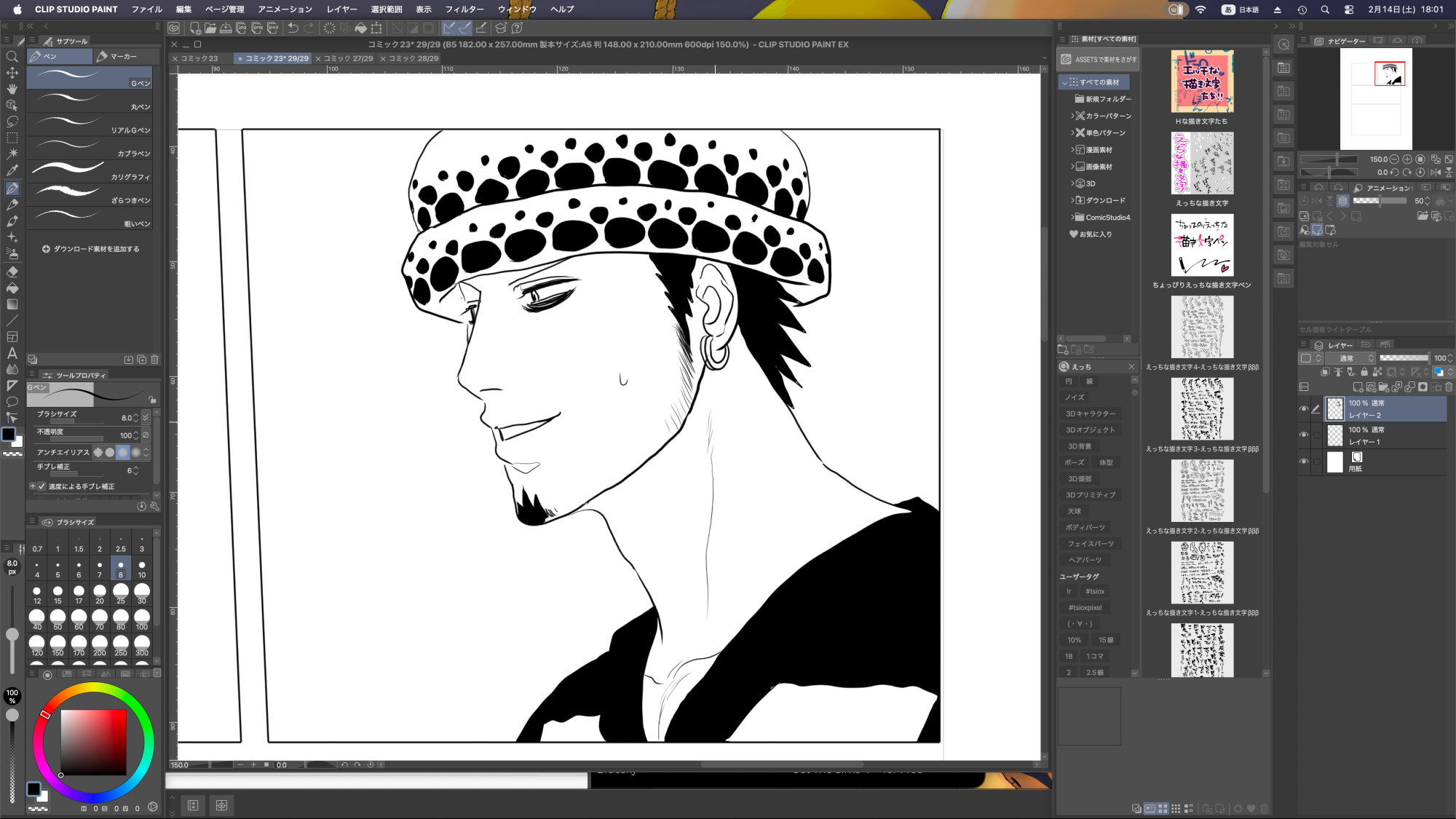This screenshot has height=819, width=1456.
Task: Hide レイヤー 1 using its eye icon
Action: click(1304, 435)
